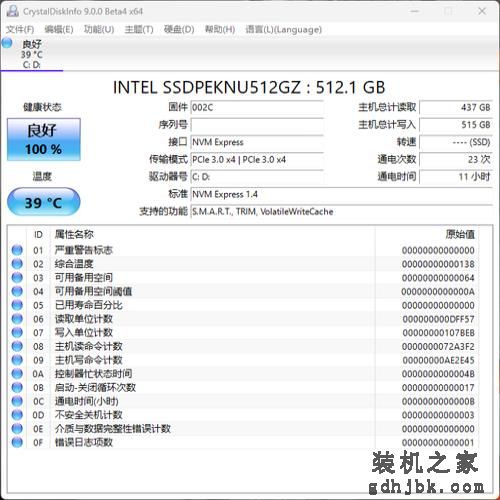Click the standard field NVM Express 1.4
The width and height of the screenshot is (500, 500).
[x=342, y=194]
